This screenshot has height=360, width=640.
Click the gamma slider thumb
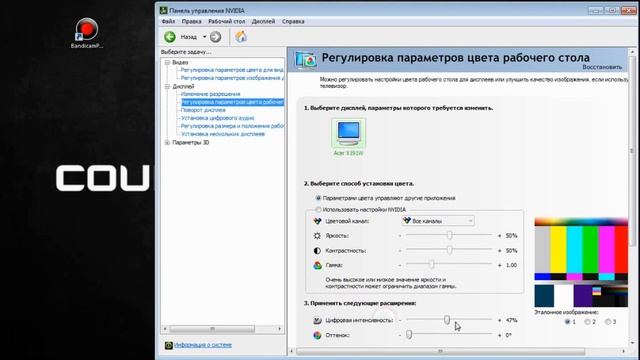click(431, 264)
